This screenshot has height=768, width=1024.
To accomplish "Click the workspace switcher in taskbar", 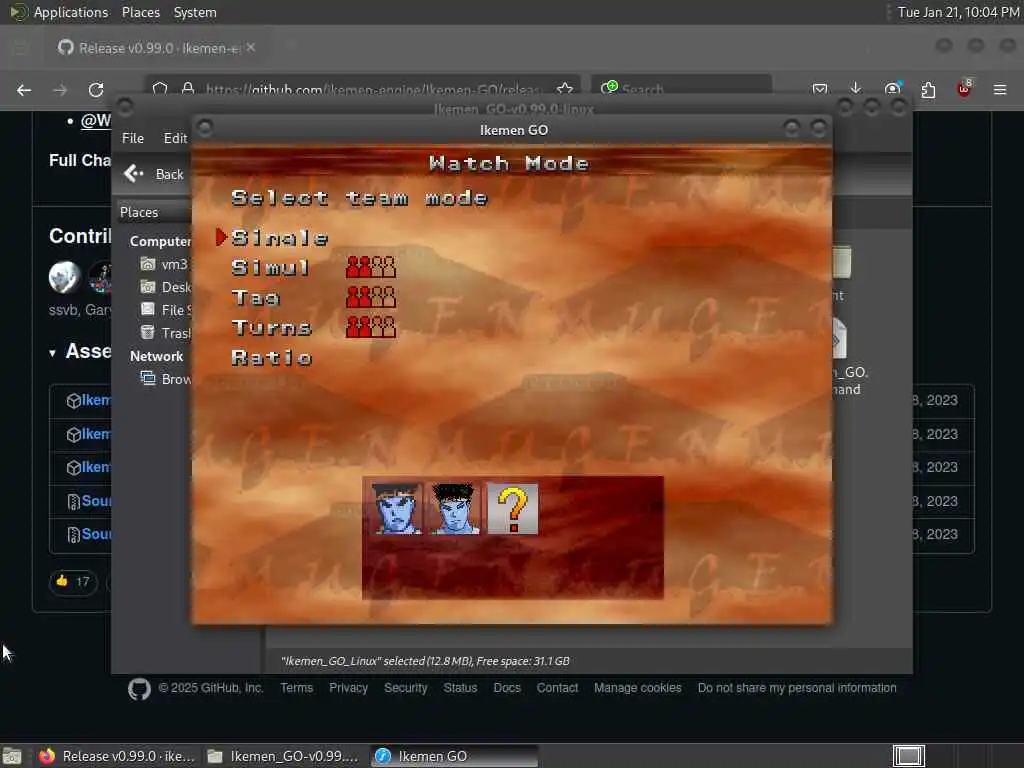I will coord(908,756).
